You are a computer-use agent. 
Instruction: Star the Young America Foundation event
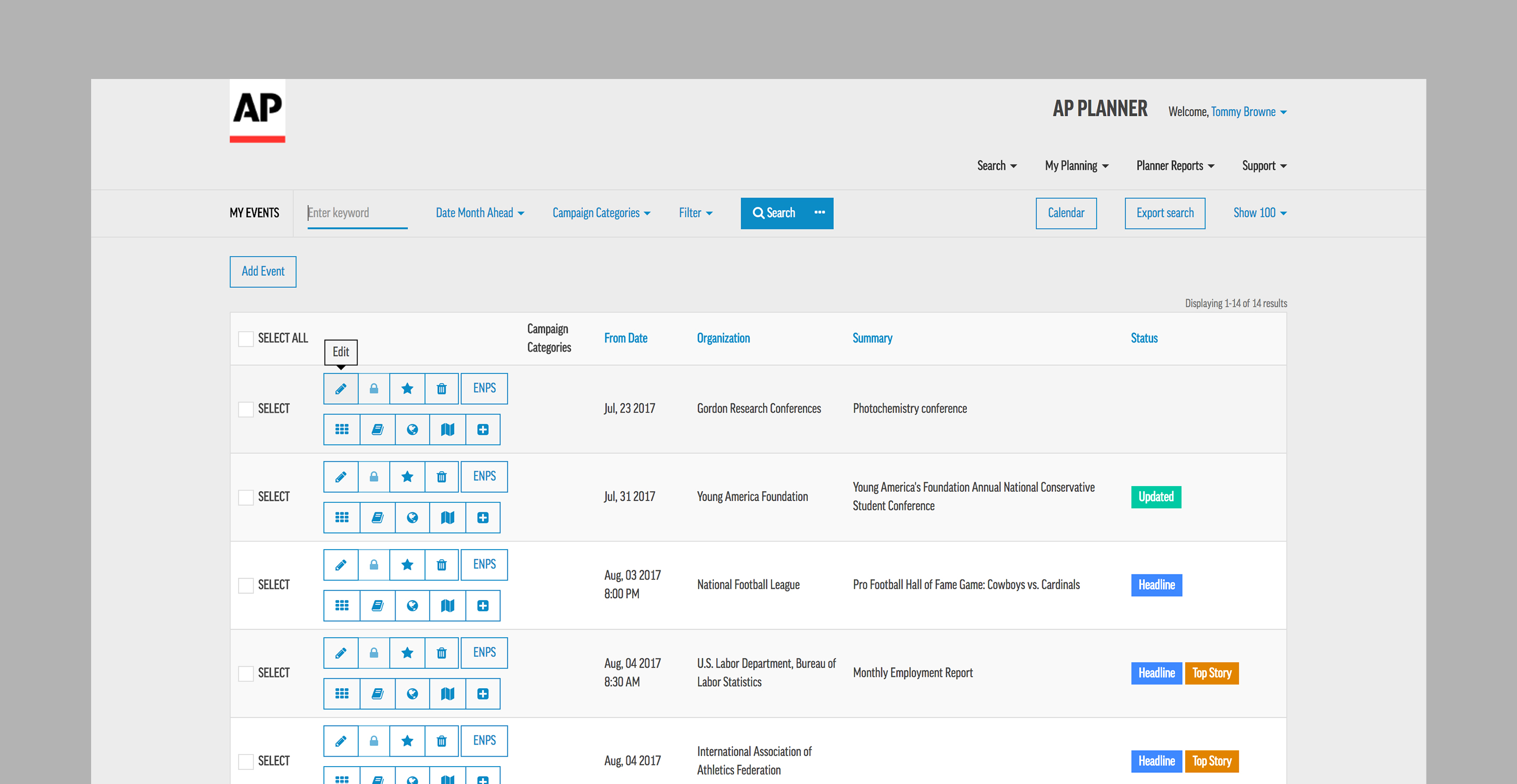tap(407, 477)
